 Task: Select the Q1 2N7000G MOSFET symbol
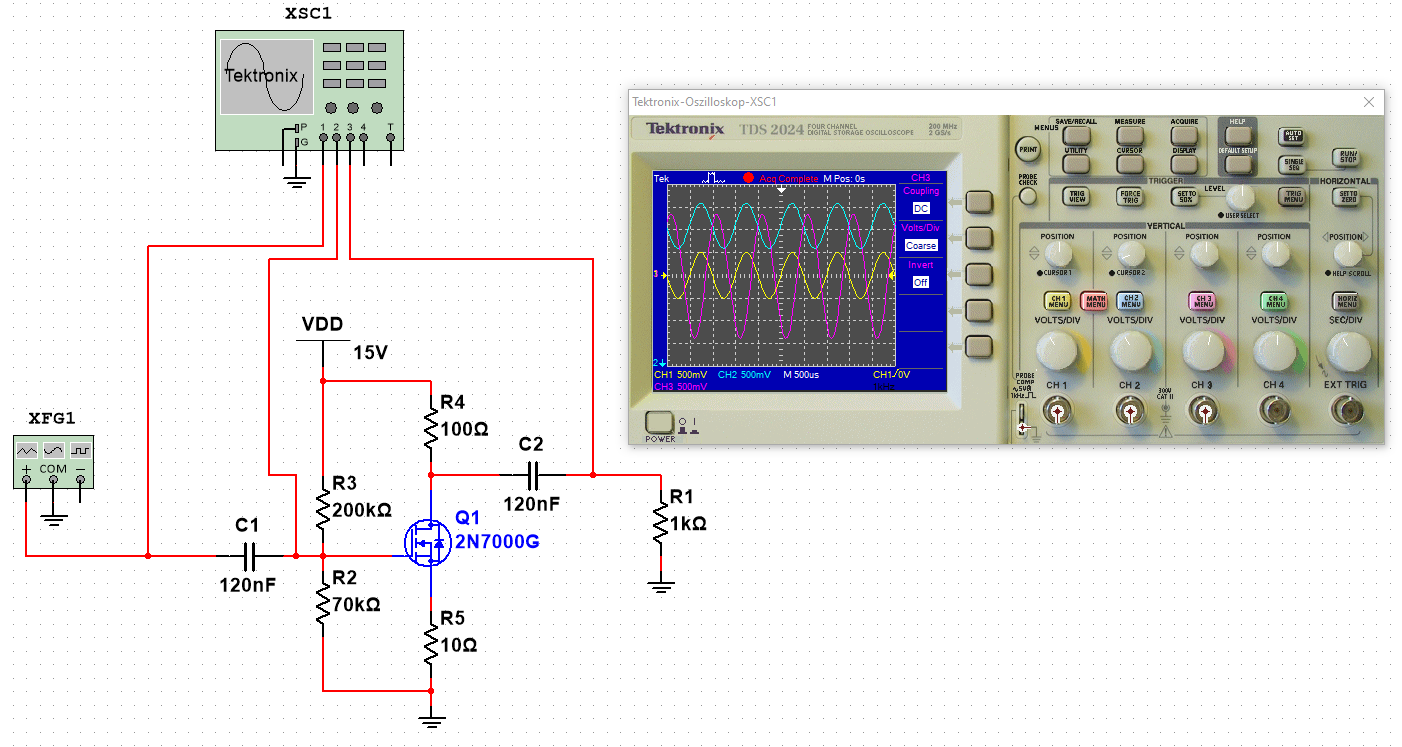(428, 541)
